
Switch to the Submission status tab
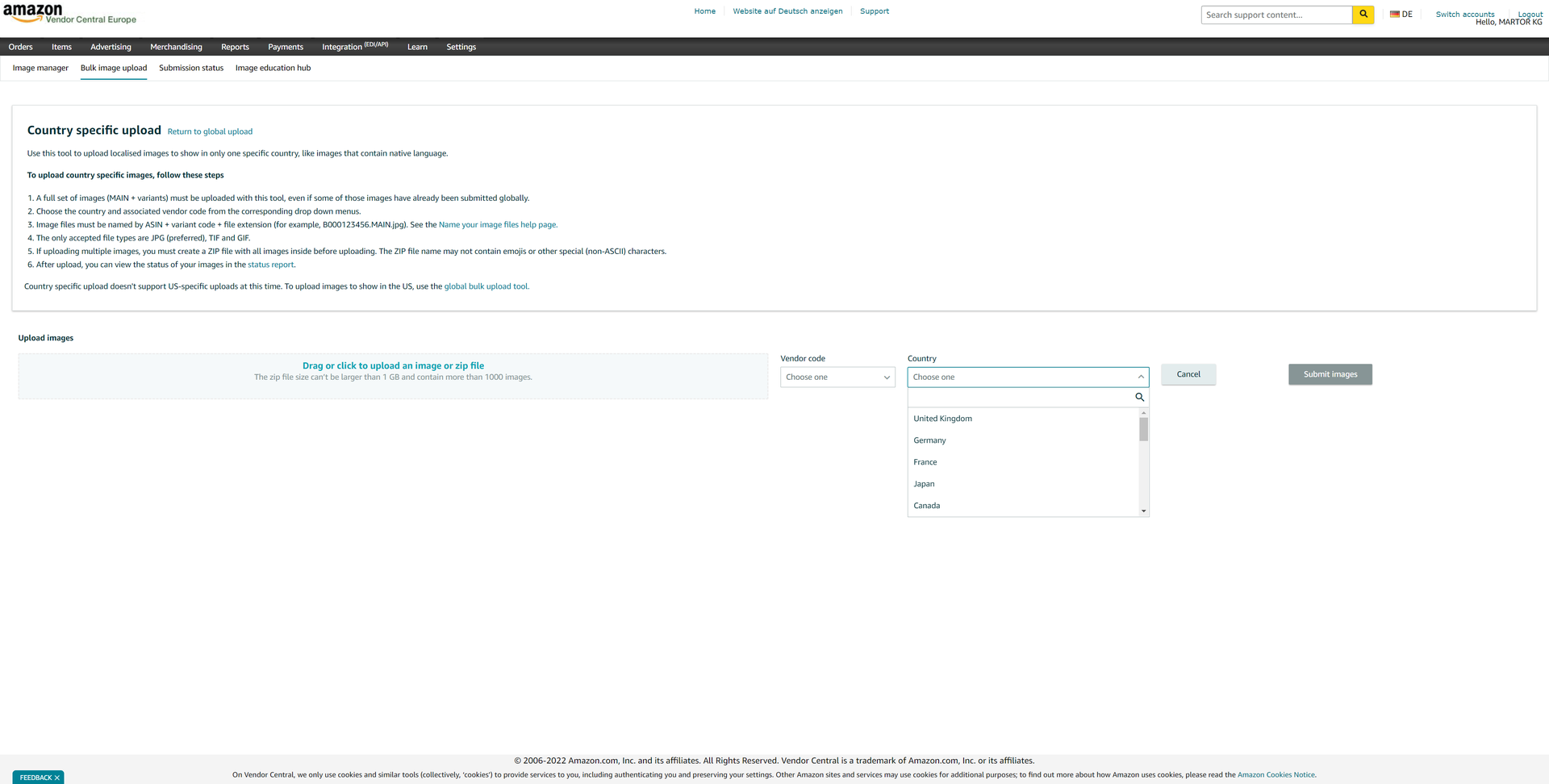(191, 68)
